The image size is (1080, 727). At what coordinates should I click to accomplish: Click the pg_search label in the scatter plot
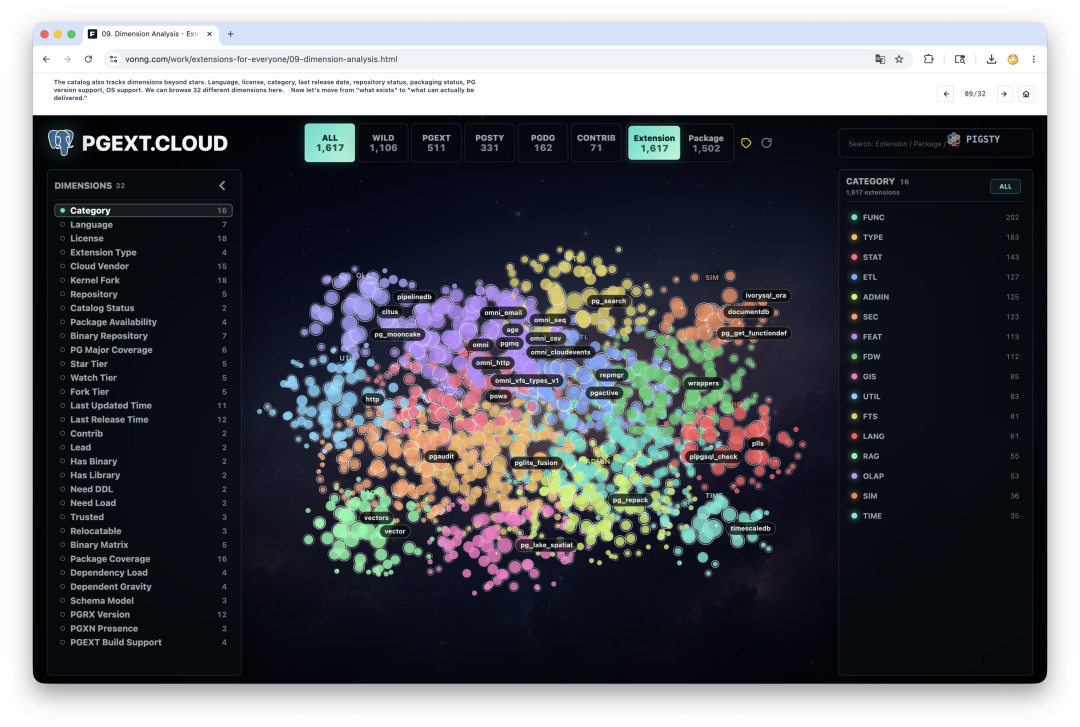[609, 301]
